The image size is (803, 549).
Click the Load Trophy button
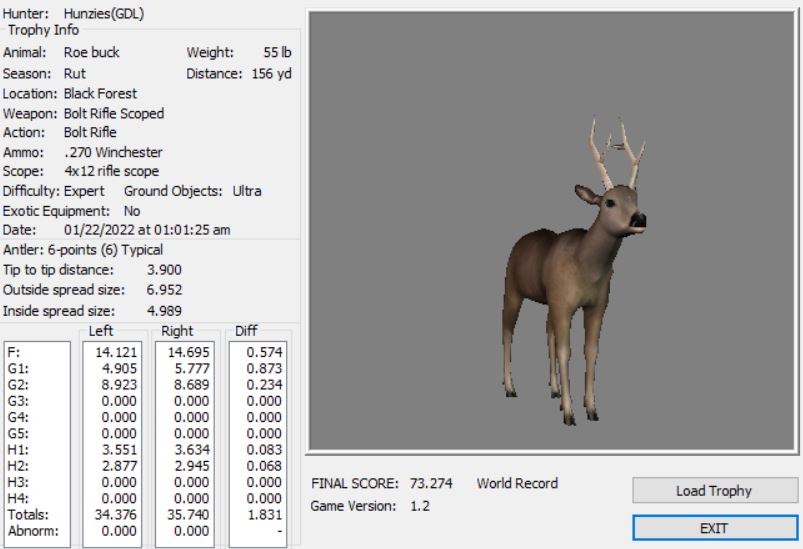(x=712, y=491)
